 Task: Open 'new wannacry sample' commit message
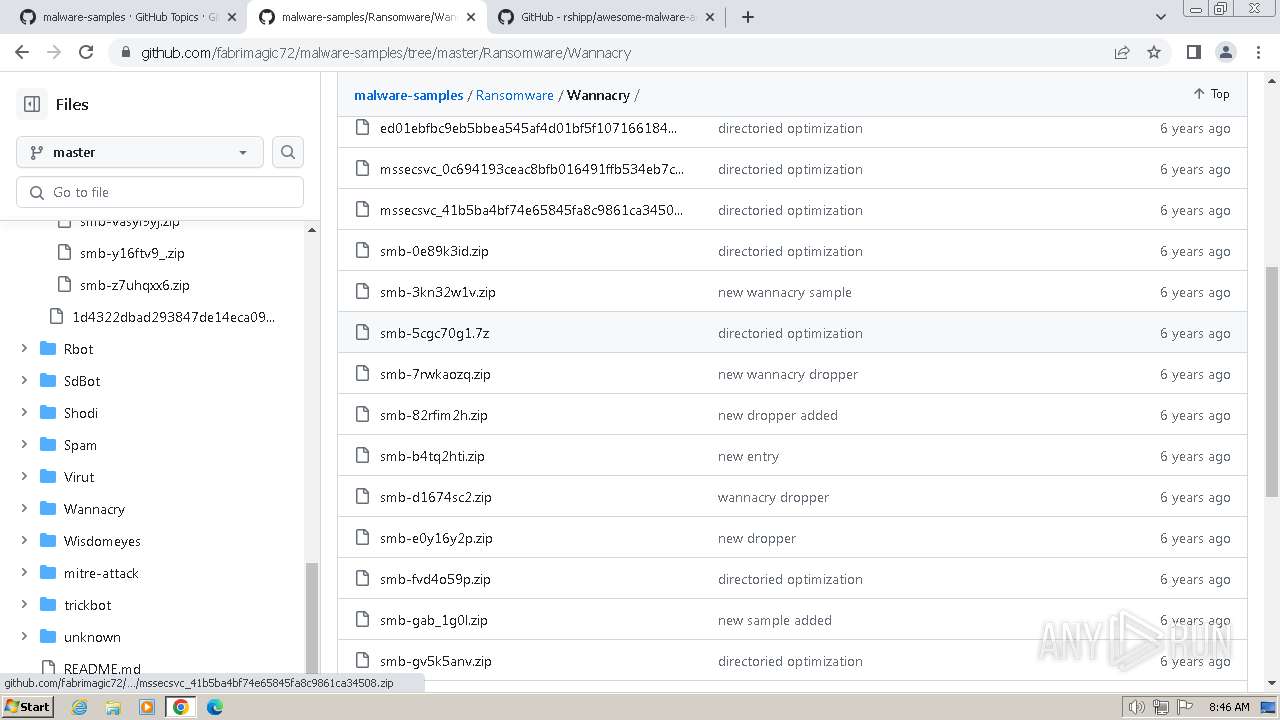[785, 292]
